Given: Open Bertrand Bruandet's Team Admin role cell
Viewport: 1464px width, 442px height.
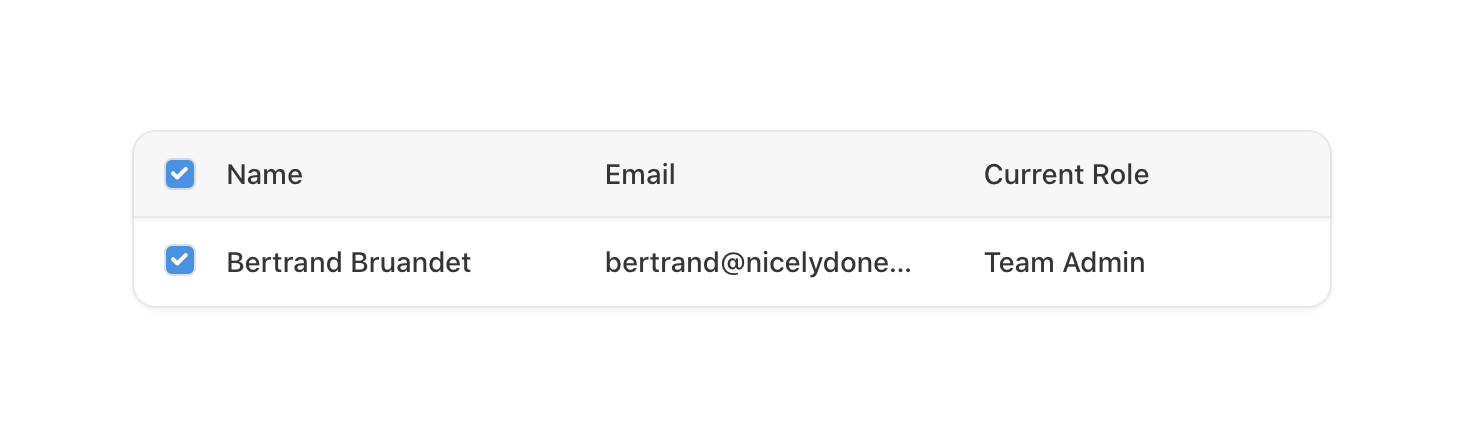Looking at the screenshot, I should (x=1064, y=263).
